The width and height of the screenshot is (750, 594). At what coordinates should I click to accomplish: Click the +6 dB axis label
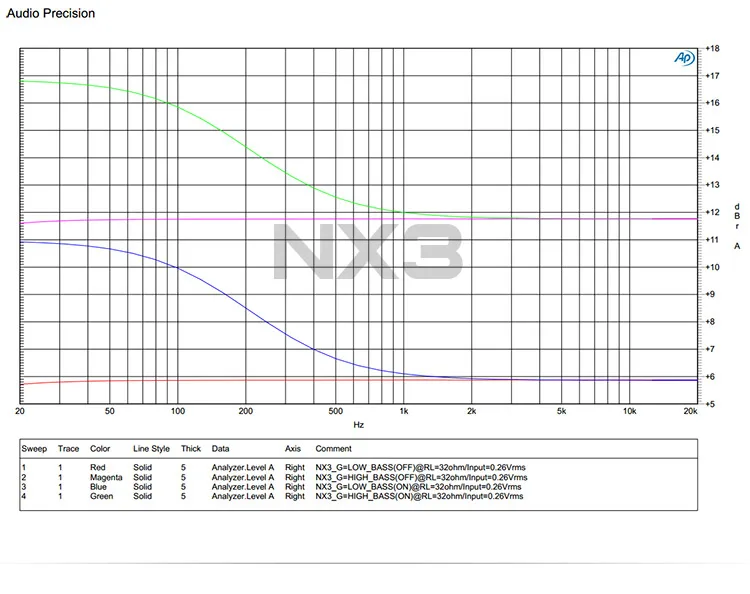pos(710,377)
